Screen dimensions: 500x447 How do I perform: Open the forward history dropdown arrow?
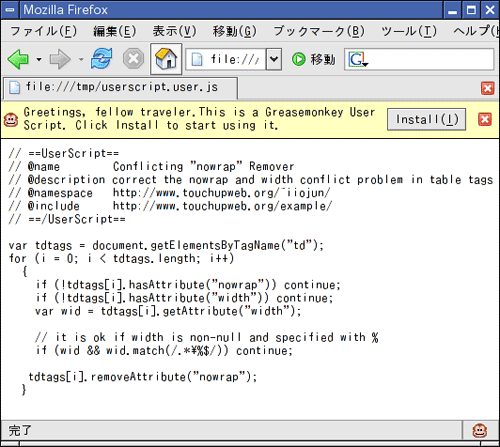(81, 60)
